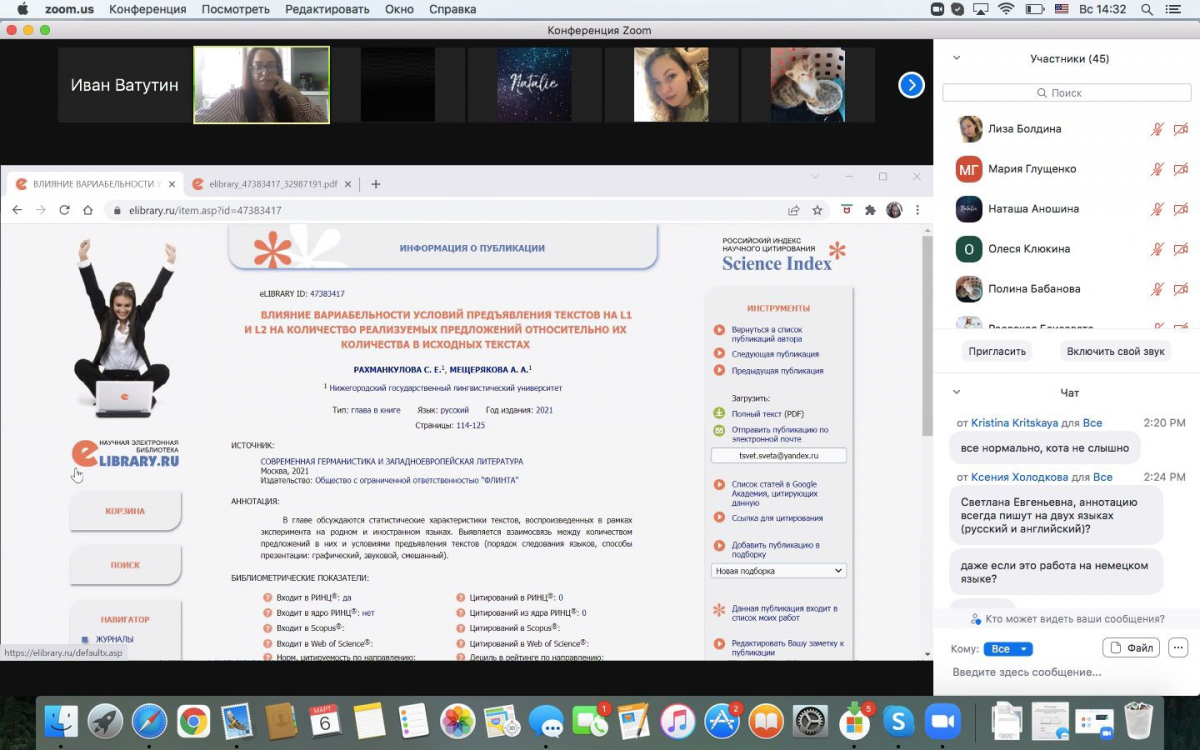Image resolution: width=1200 pixels, height=750 pixels.
Task: Click the microphone icon for Полина Бабанова
Action: [1157, 289]
